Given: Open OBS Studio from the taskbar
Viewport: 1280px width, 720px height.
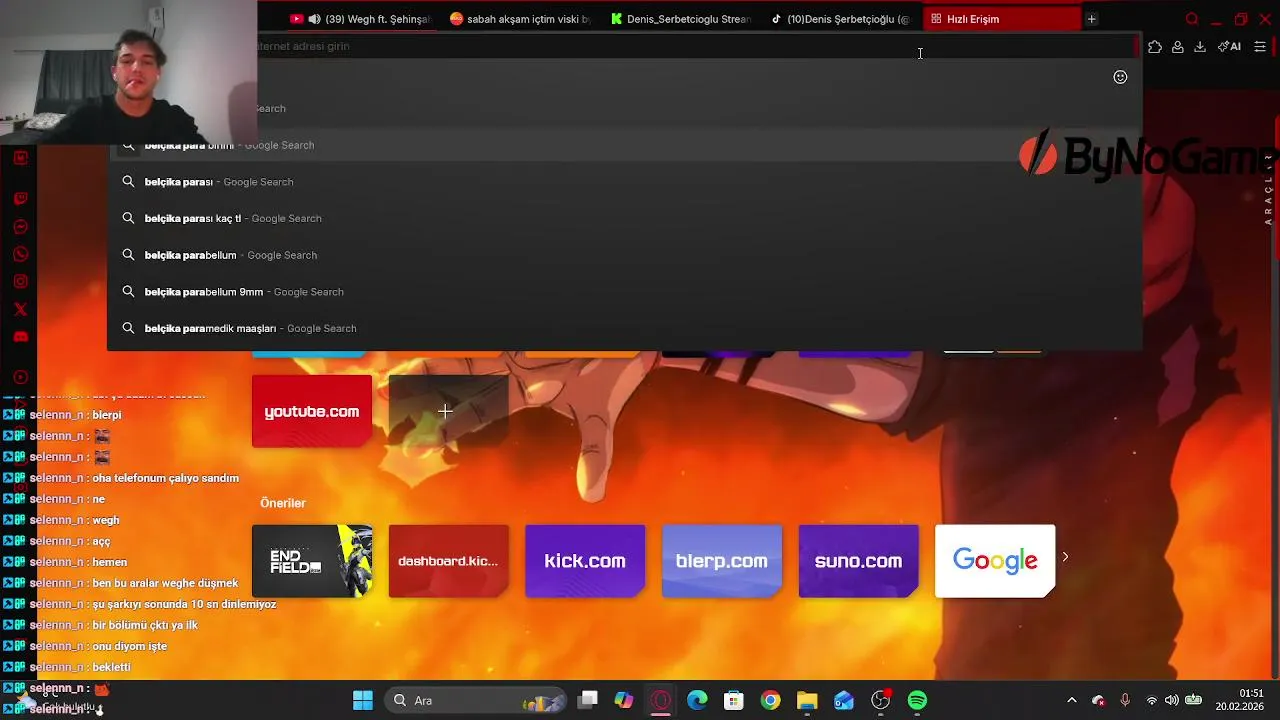Looking at the screenshot, I should tap(880, 700).
